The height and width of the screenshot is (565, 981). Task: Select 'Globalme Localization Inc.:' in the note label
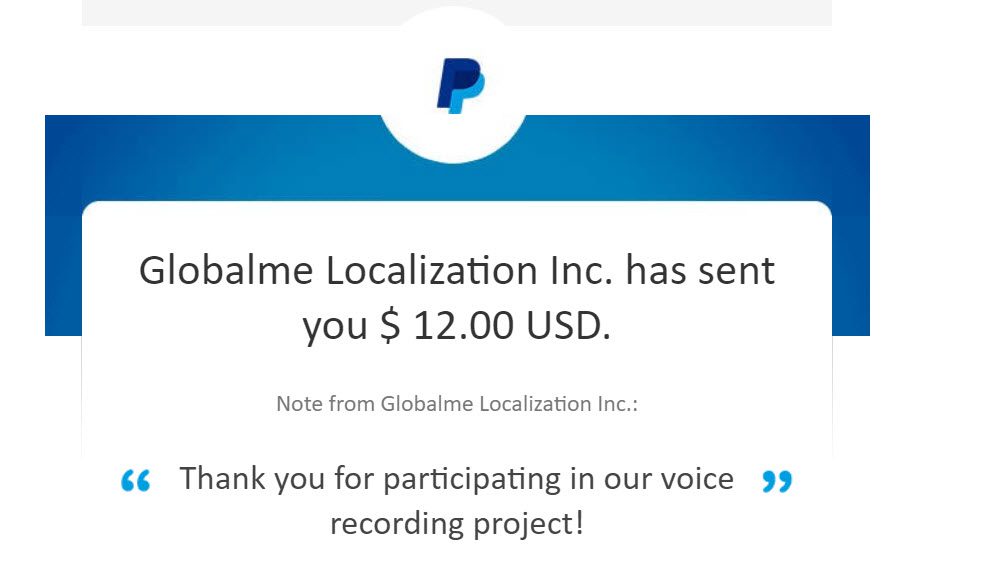coord(509,404)
